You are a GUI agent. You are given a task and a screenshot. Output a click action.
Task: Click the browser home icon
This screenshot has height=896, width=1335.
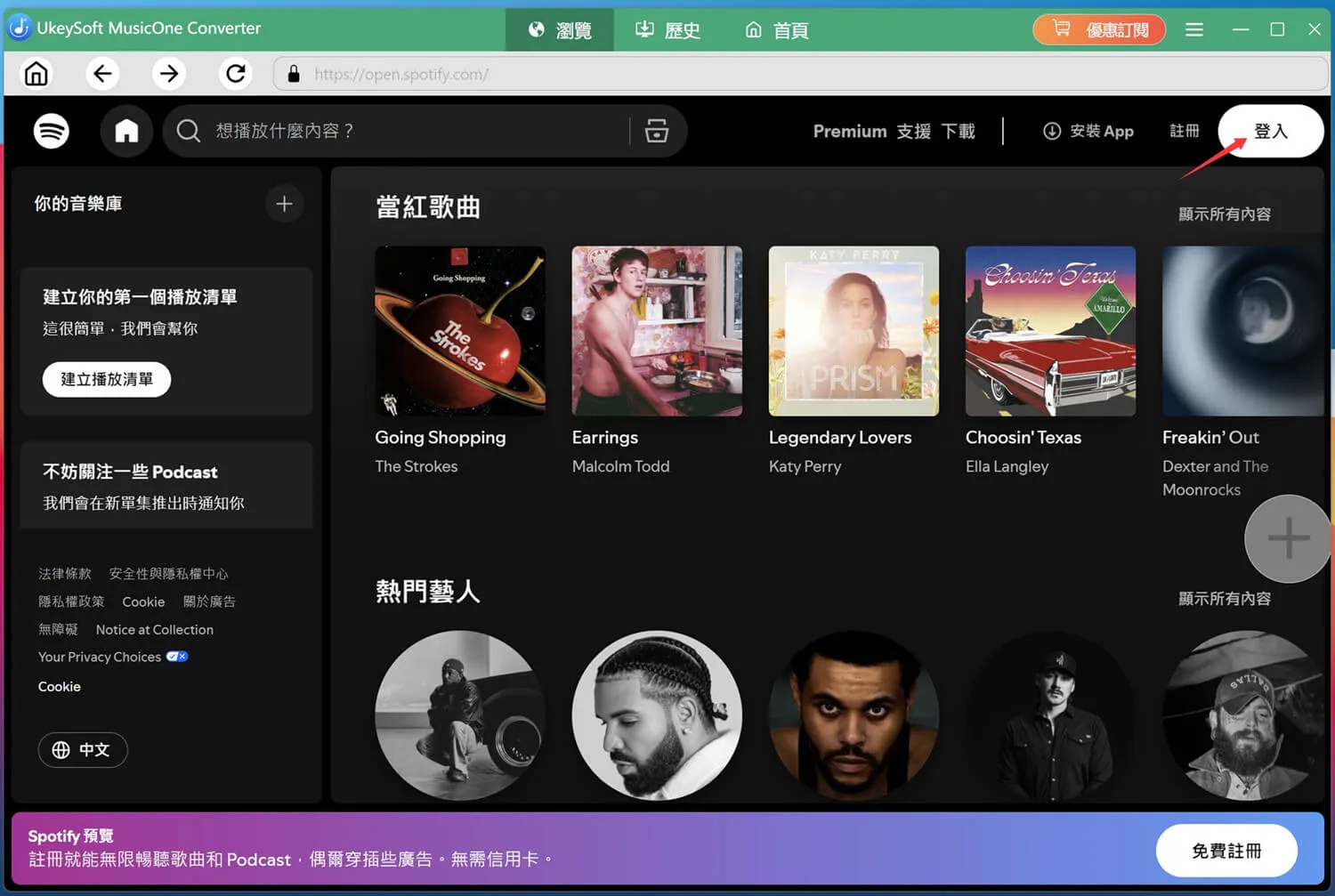36,74
